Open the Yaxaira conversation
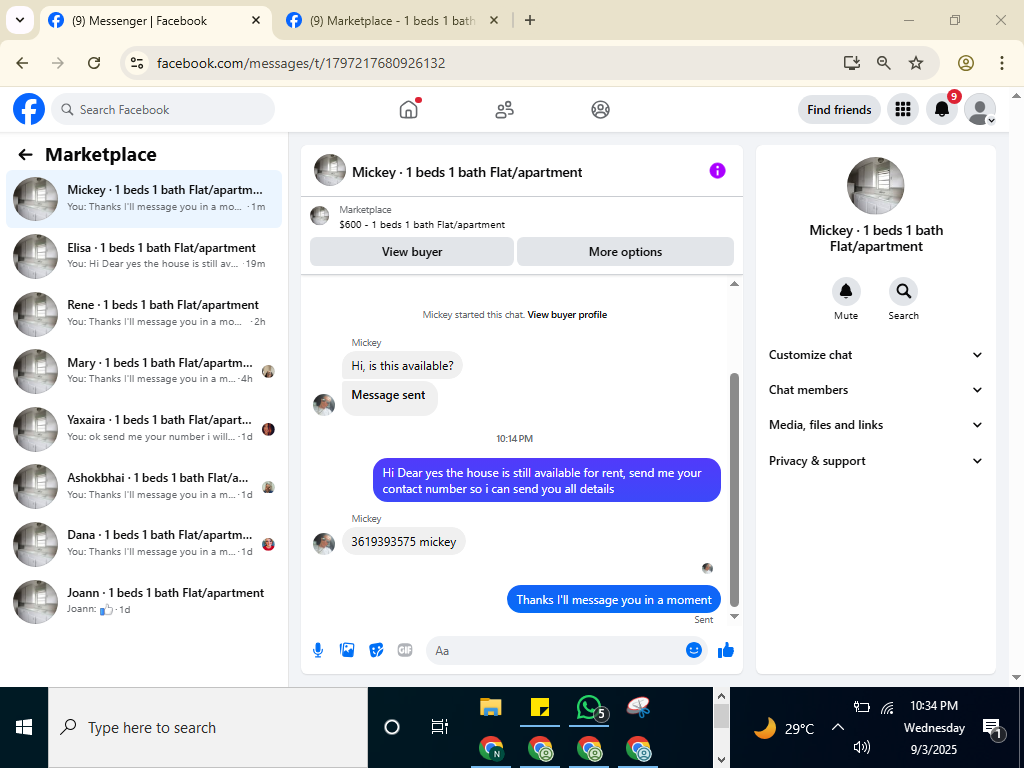Screen dimensions: 1024x768 click(x=144, y=428)
